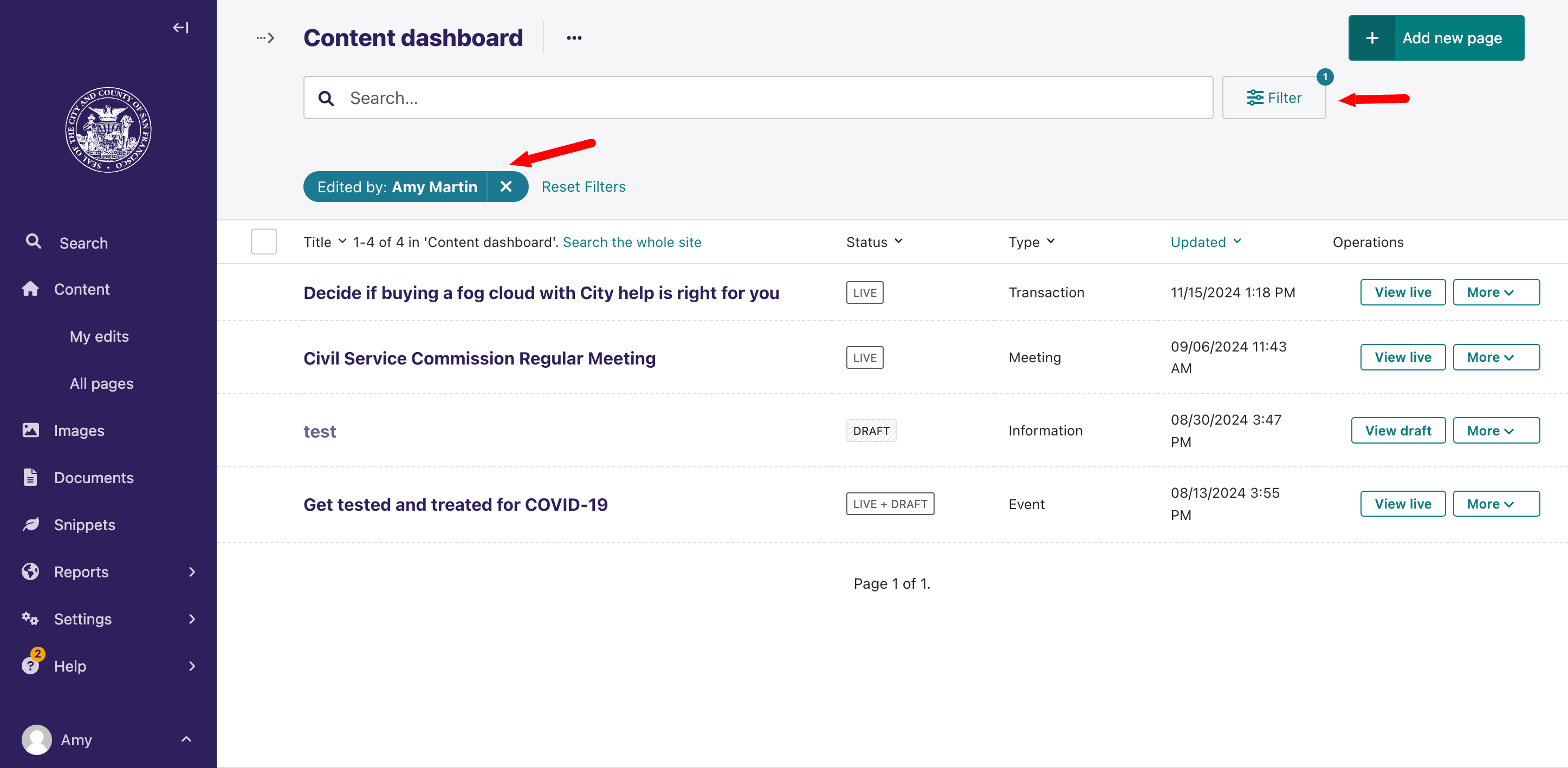Open the Filter panel
The image size is (1568, 768).
tap(1274, 97)
